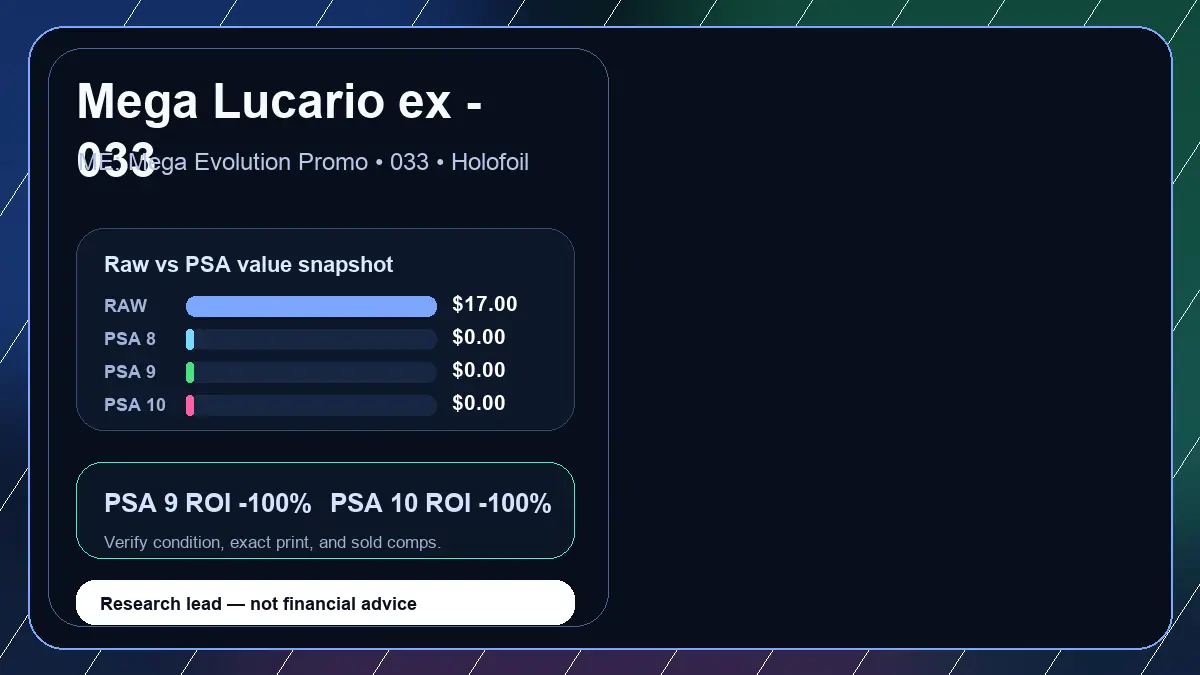
Task: Select the Mega Evolution Promo subtitle text
Action: (x=303, y=162)
